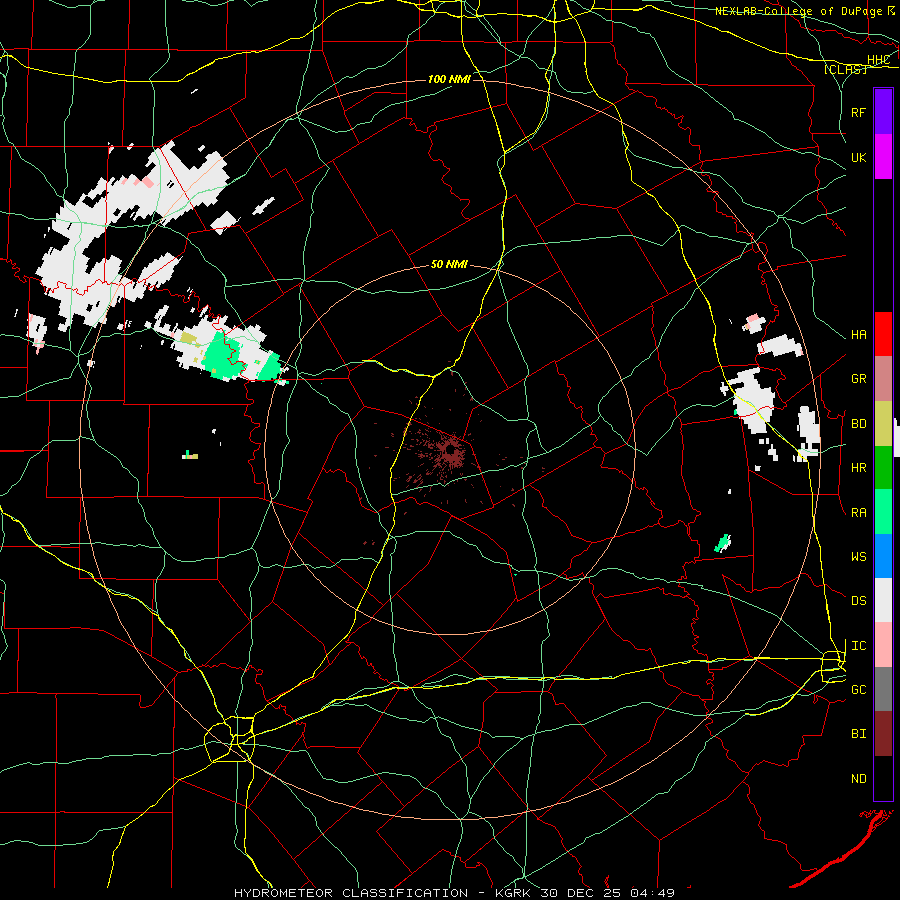Click the DS legend label
The width and height of the screenshot is (900, 900).
tap(858, 601)
